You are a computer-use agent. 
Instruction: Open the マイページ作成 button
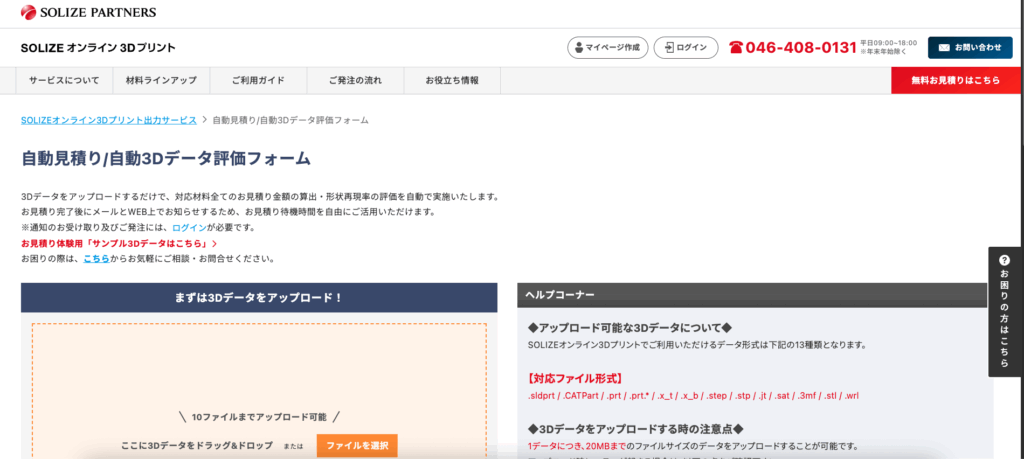tap(607, 47)
